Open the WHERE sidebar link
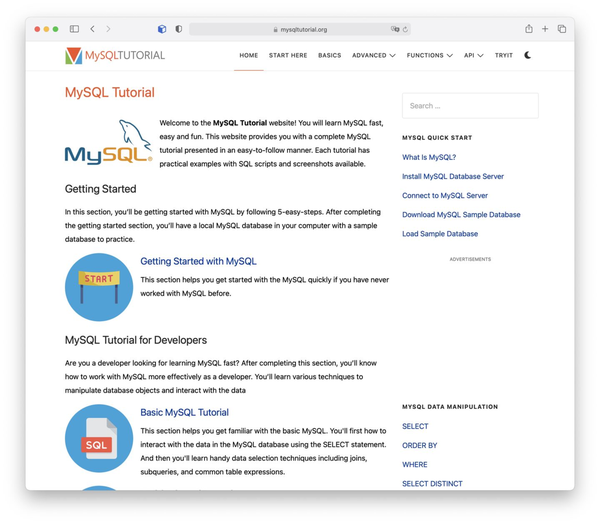This screenshot has width=600, height=524. [x=415, y=465]
